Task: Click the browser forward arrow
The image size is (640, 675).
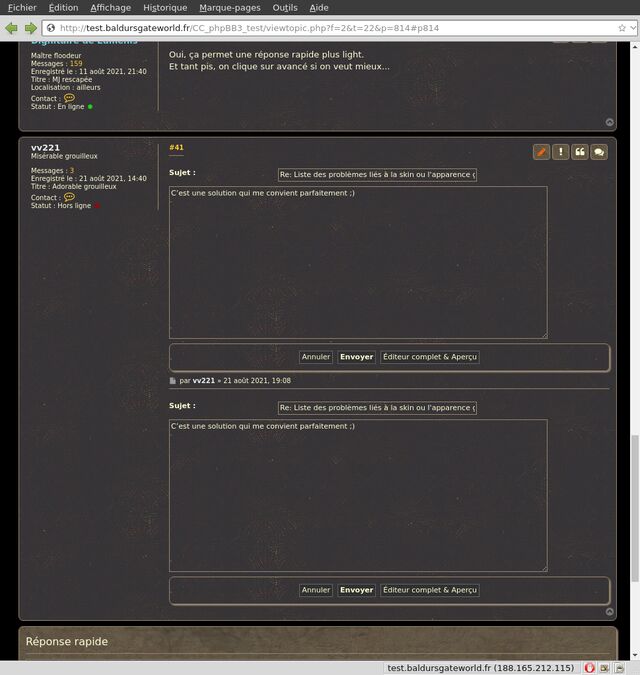Action: click(x=30, y=28)
